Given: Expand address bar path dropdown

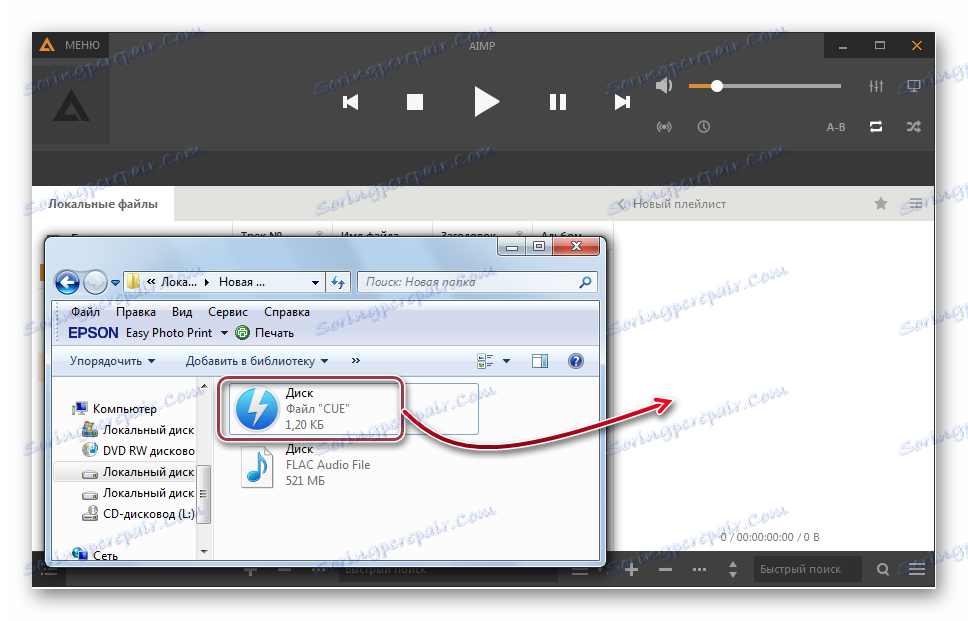Looking at the screenshot, I should tap(315, 283).
